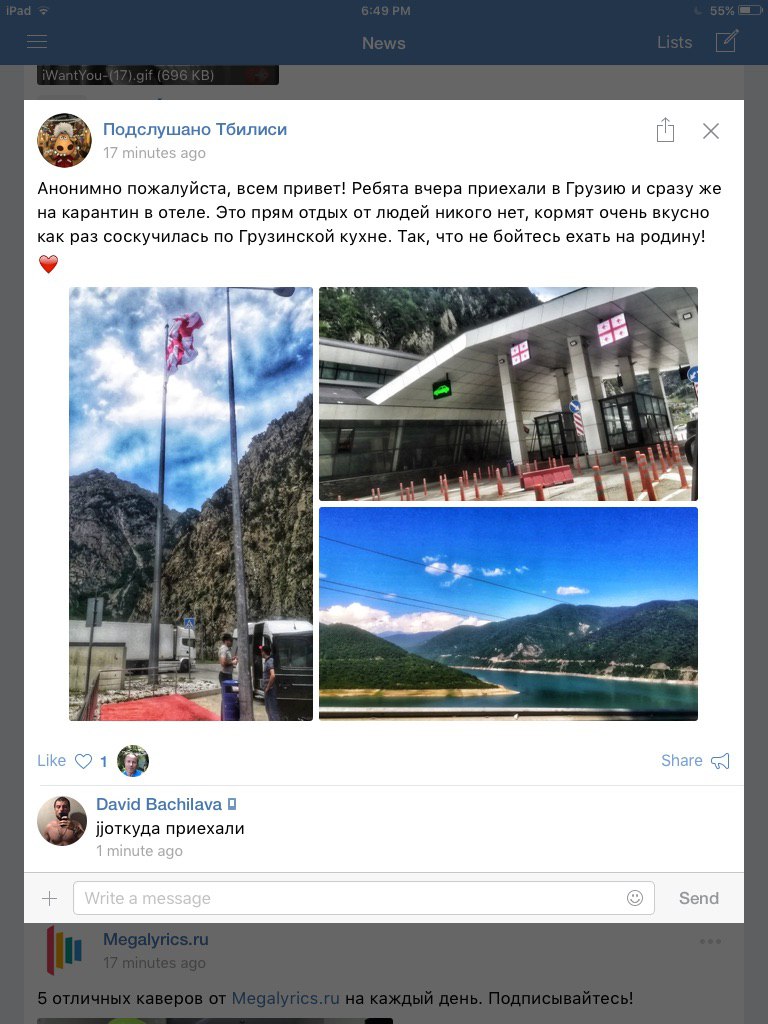
Task: Open the mountain lake photo
Action: click(508, 614)
